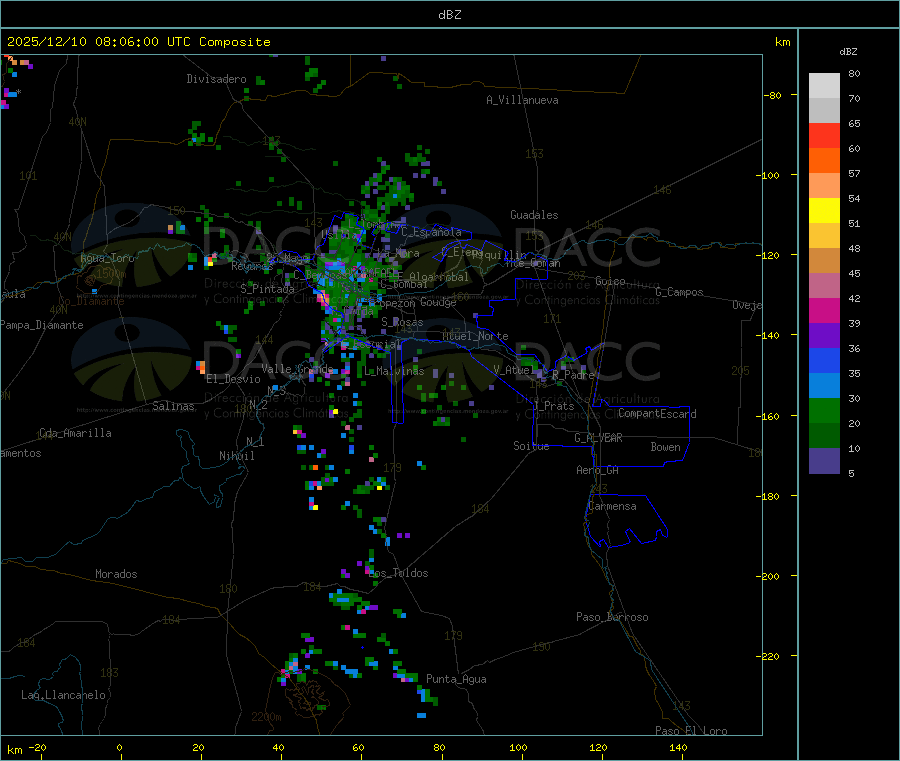Click the Valle_Grande label
900x761 pixels.
point(297,369)
